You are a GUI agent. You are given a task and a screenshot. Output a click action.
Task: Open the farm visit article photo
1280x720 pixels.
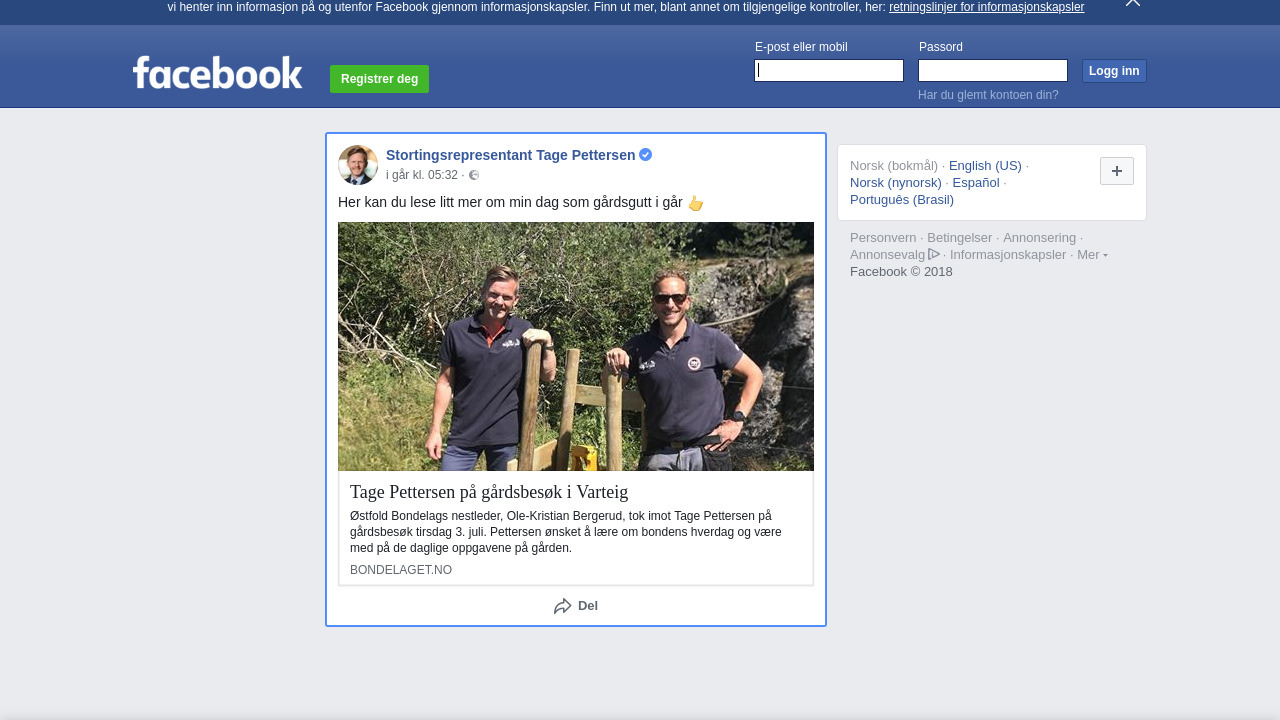tap(576, 346)
